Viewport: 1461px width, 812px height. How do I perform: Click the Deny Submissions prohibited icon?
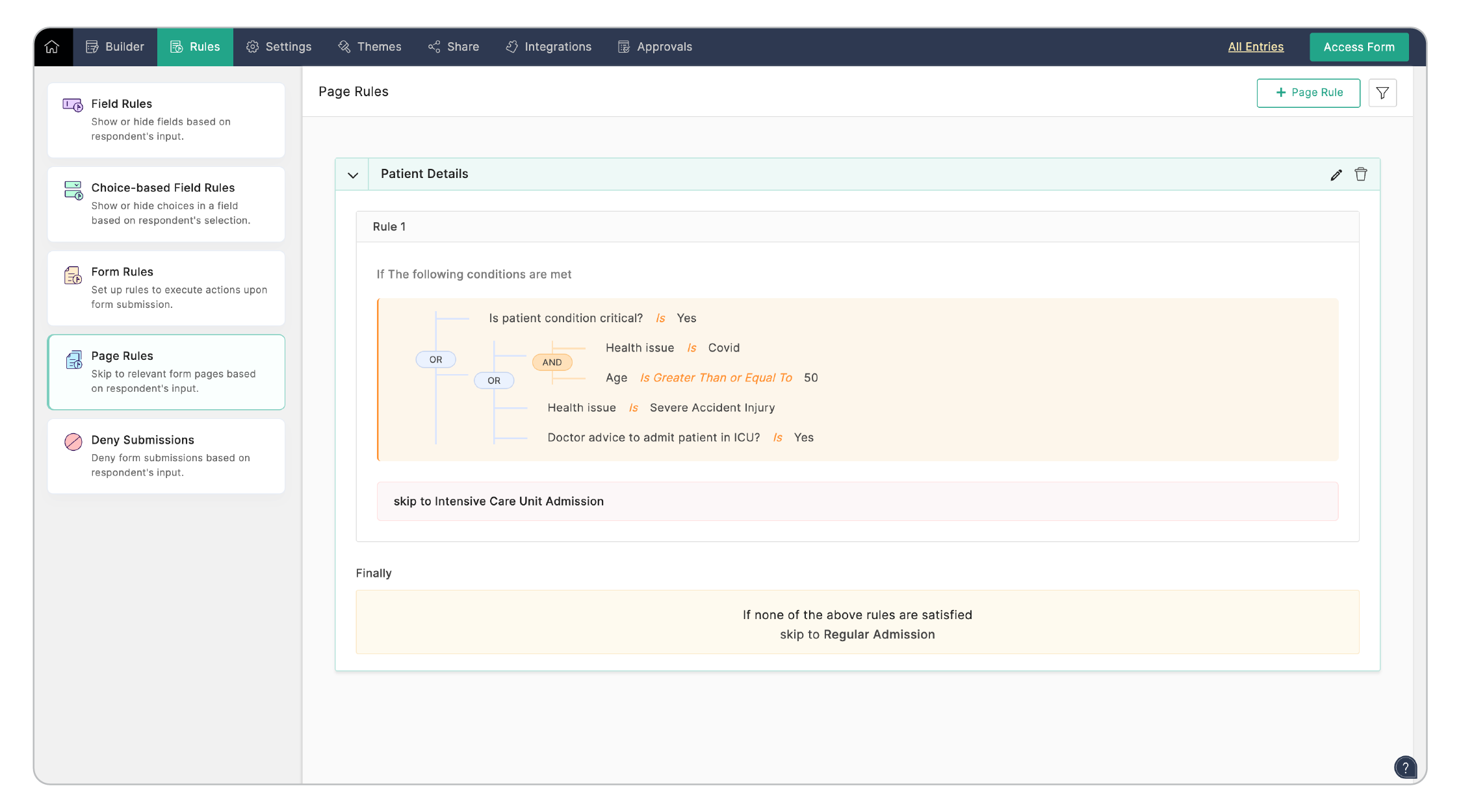tap(73, 442)
